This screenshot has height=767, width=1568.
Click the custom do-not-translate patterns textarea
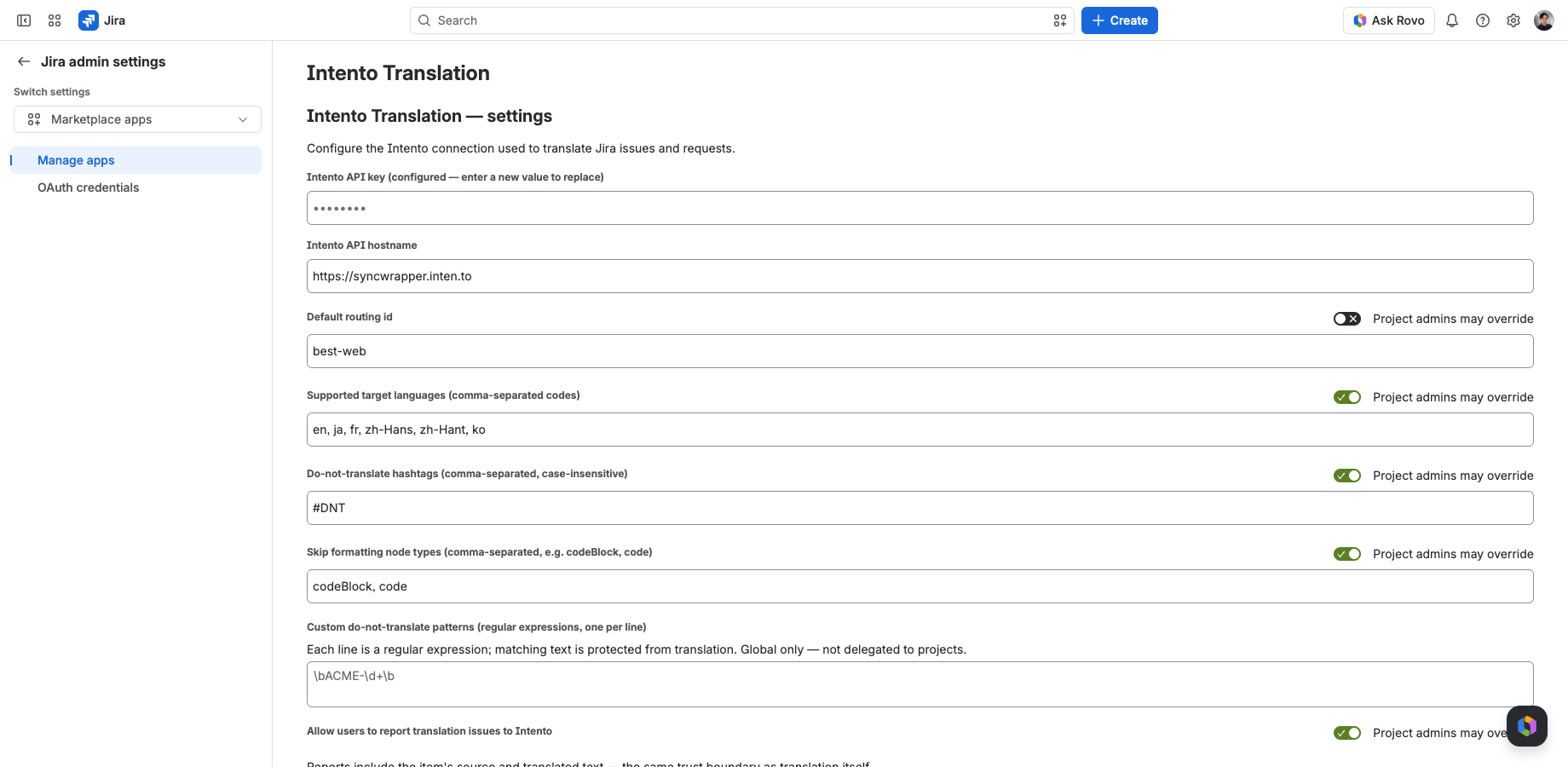click(919, 684)
